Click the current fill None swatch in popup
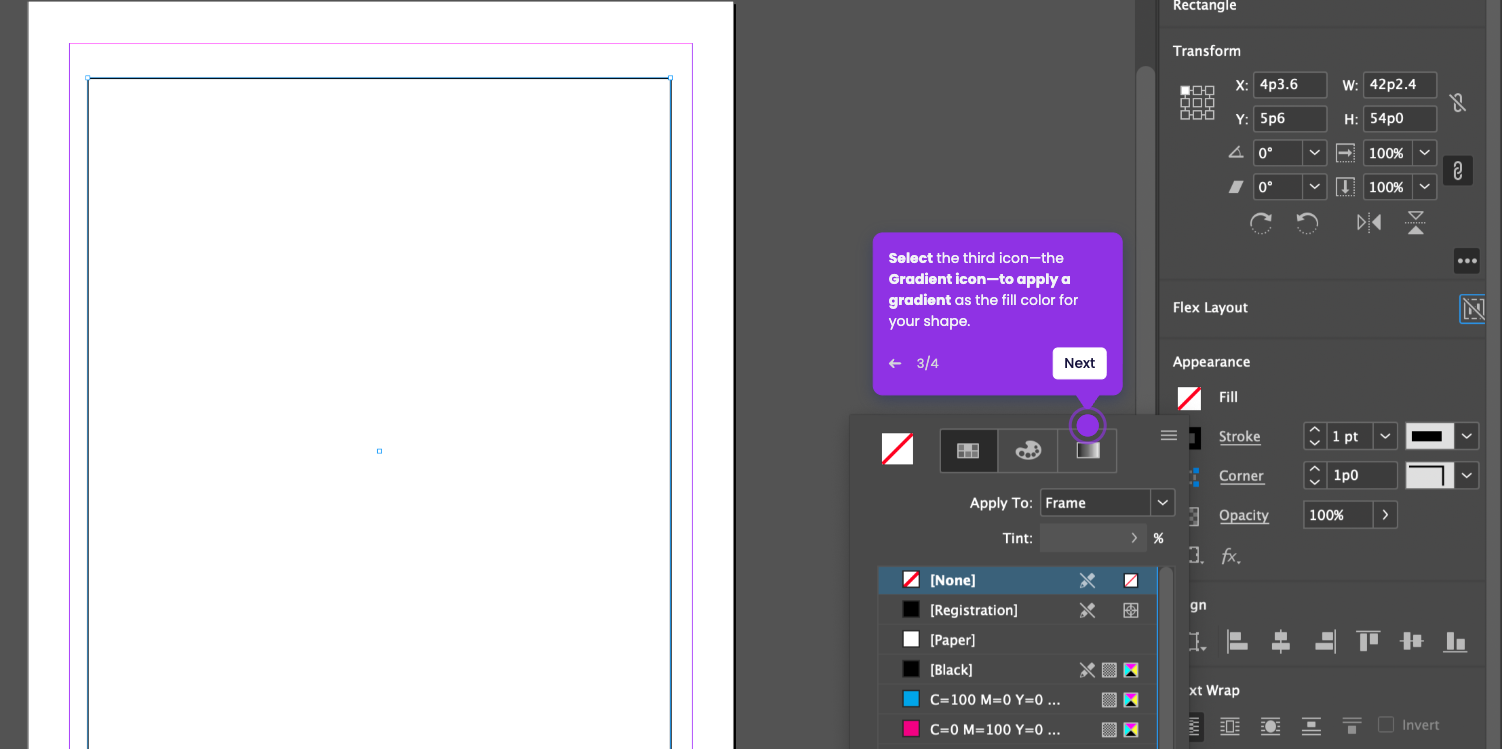The image size is (1502, 749). [897, 449]
